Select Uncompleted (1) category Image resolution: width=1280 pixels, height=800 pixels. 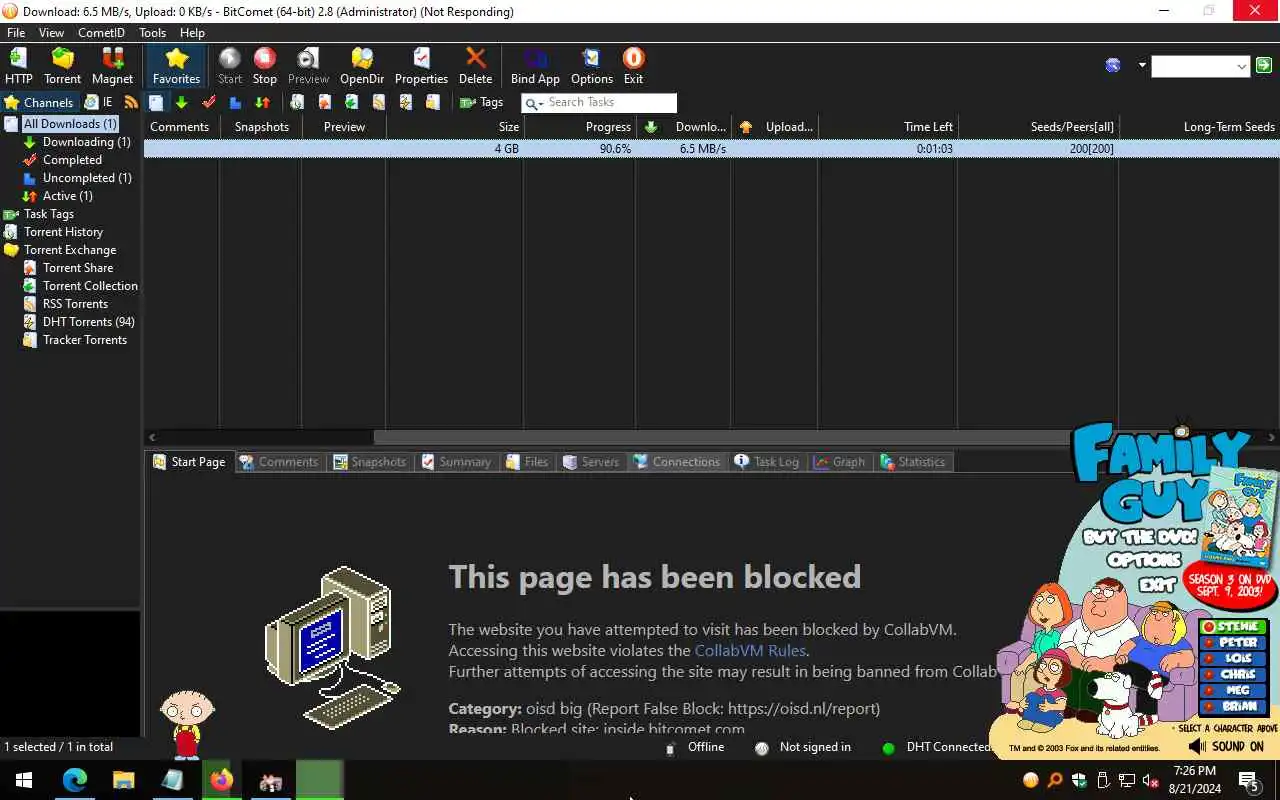click(x=87, y=178)
